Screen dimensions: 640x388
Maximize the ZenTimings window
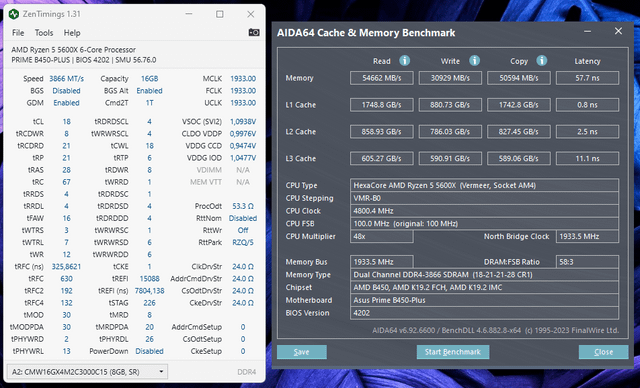coord(220,14)
